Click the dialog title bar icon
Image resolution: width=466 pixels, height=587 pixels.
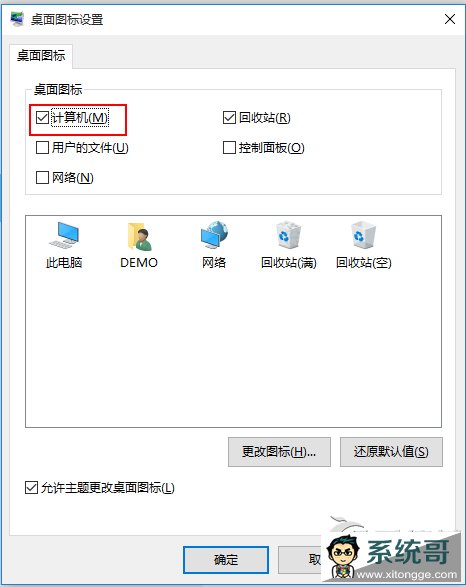pos(17,19)
